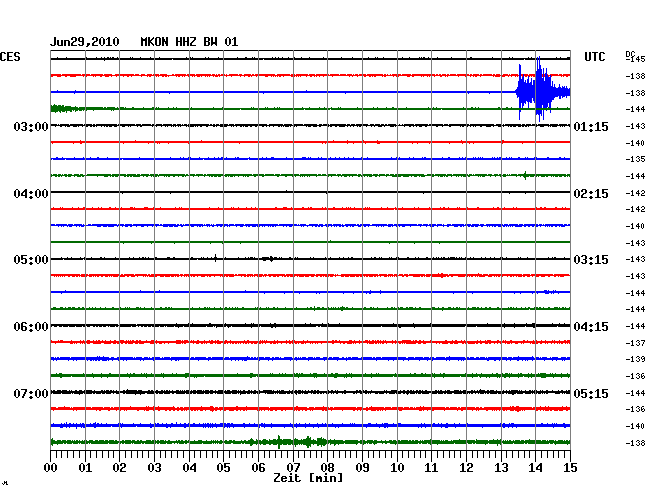The width and height of the screenshot is (650, 494).
Task: Click the 03:15 UTC time label
Action: click(x=591, y=260)
